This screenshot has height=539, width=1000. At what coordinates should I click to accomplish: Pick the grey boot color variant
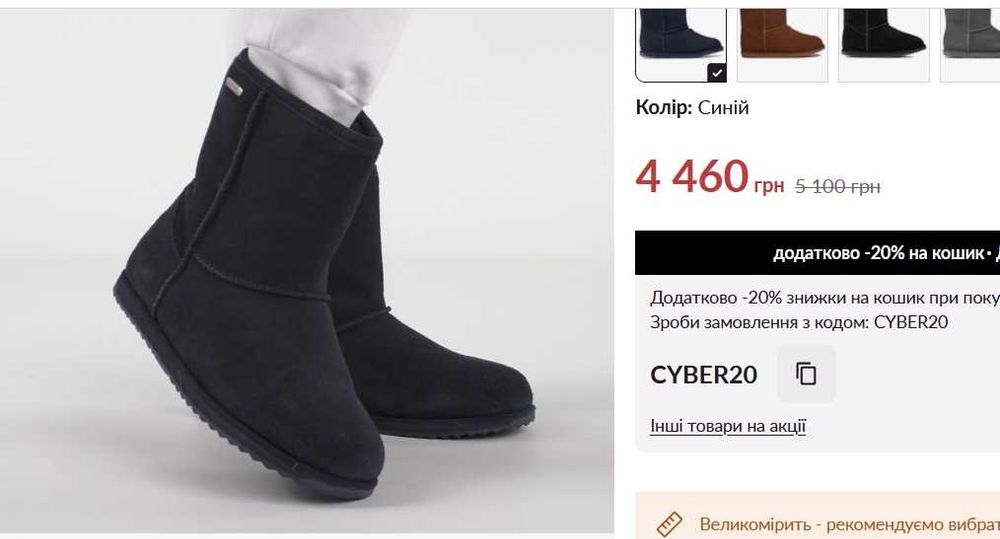970,45
